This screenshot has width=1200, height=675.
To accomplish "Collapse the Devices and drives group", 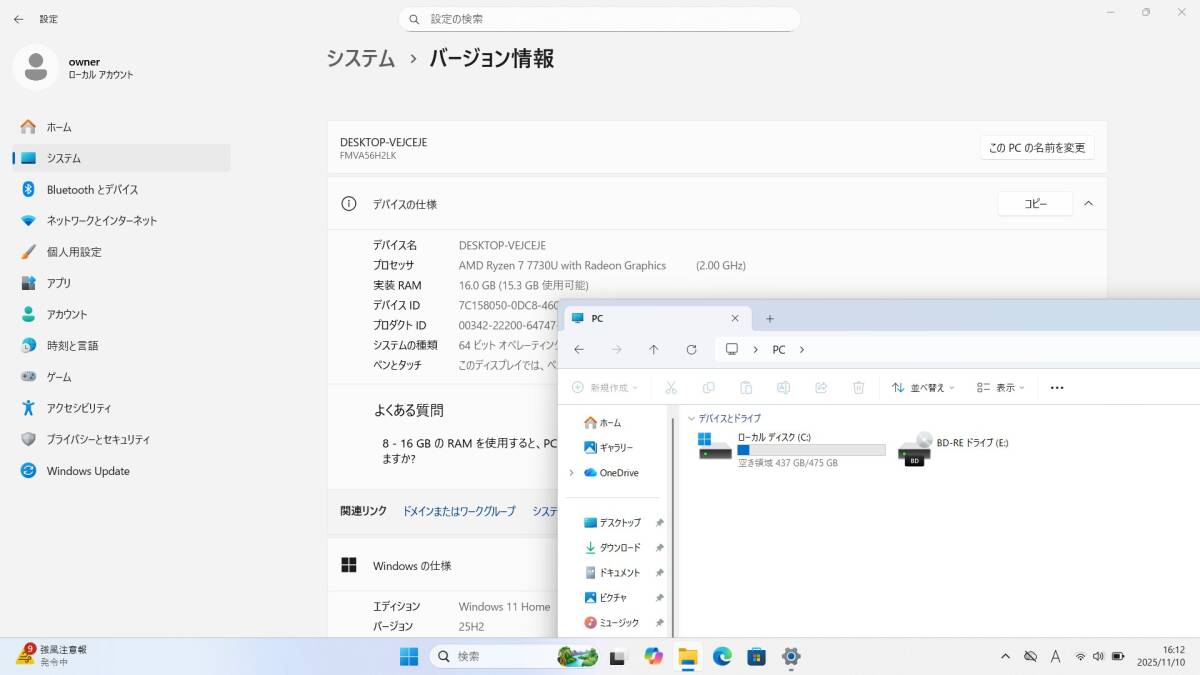I will click(x=691, y=418).
